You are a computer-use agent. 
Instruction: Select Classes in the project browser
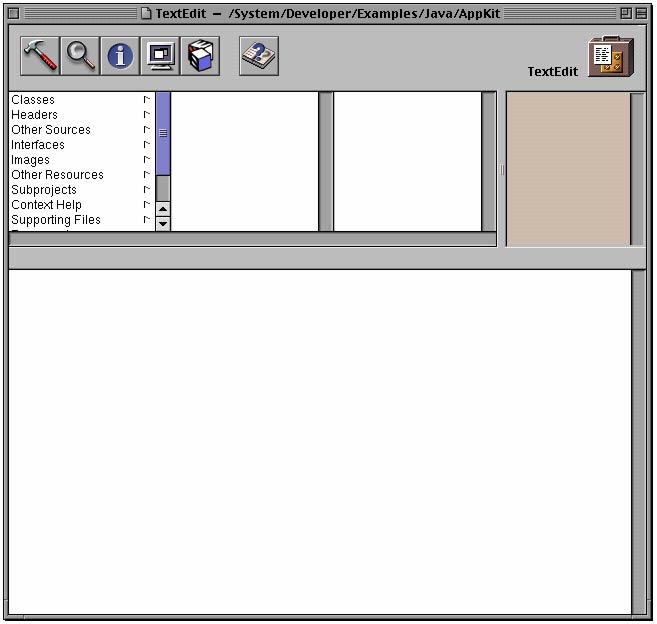[33, 100]
